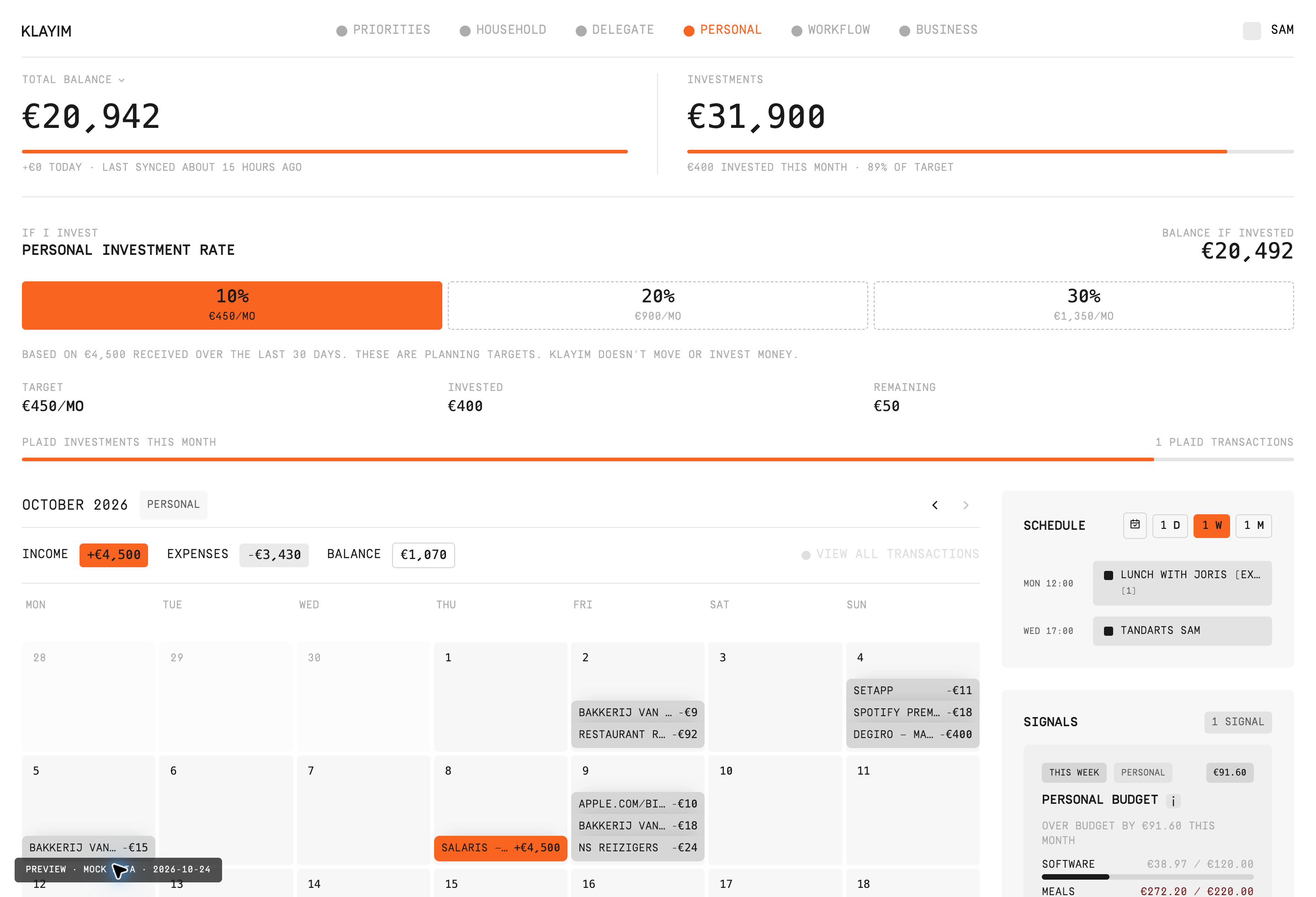Click the KLAYIM logo
Screen dimensions: 1316x897
47,31
